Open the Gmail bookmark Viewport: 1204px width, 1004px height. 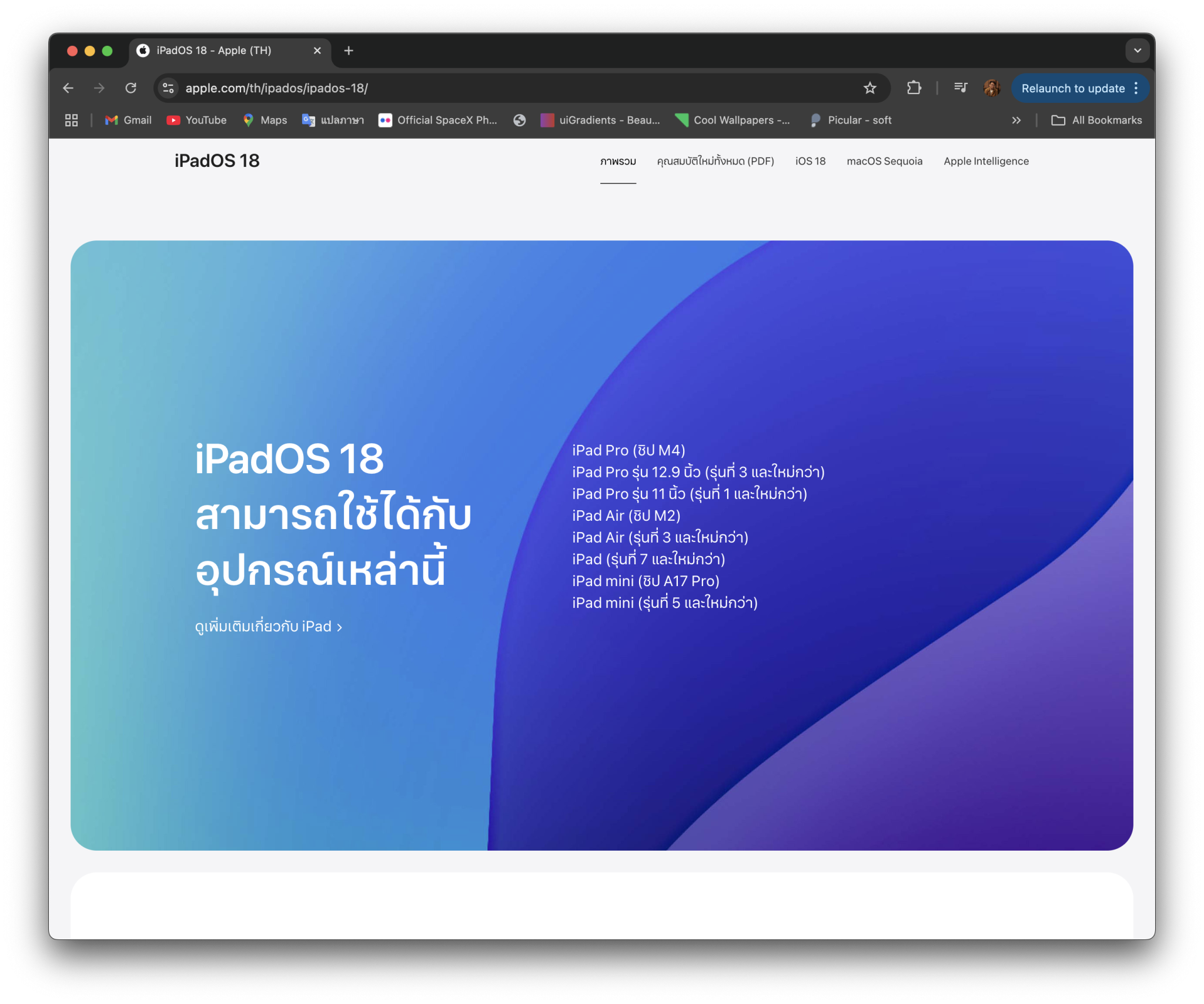(x=128, y=121)
